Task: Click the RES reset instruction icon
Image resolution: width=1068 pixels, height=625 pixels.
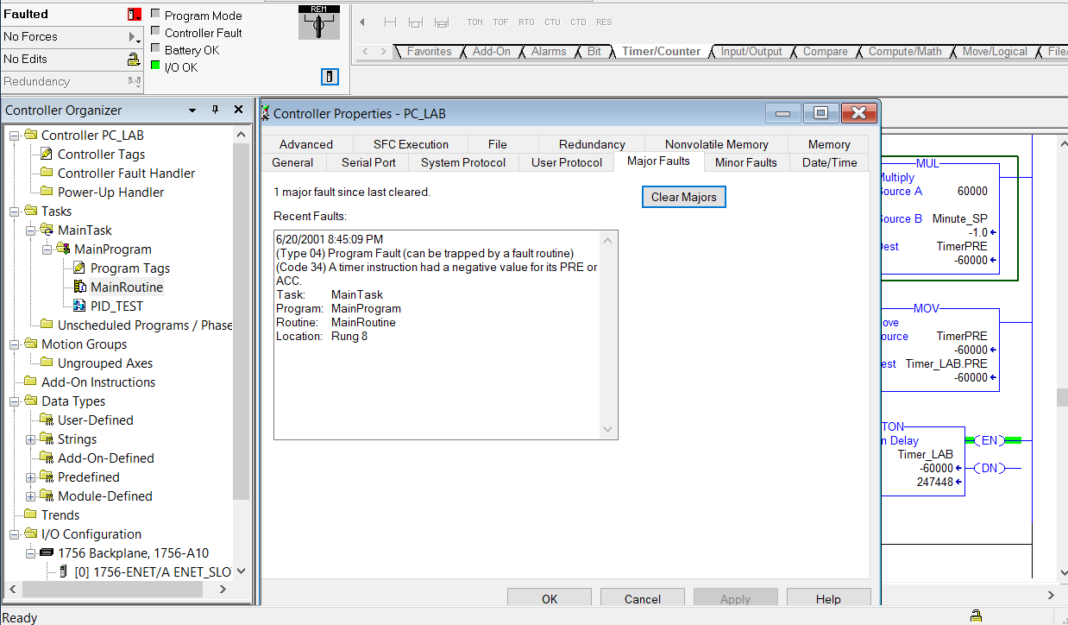Action: [x=604, y=22]
